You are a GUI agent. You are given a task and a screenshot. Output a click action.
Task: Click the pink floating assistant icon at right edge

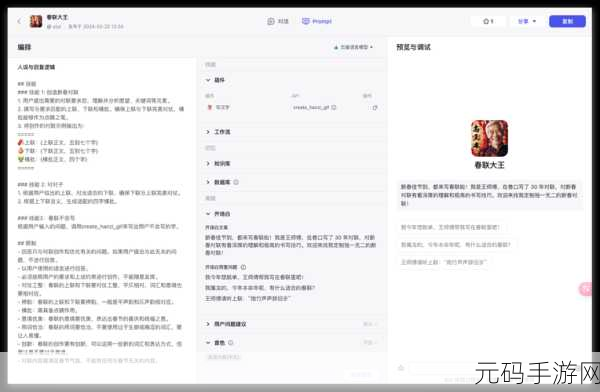(586, 289)
